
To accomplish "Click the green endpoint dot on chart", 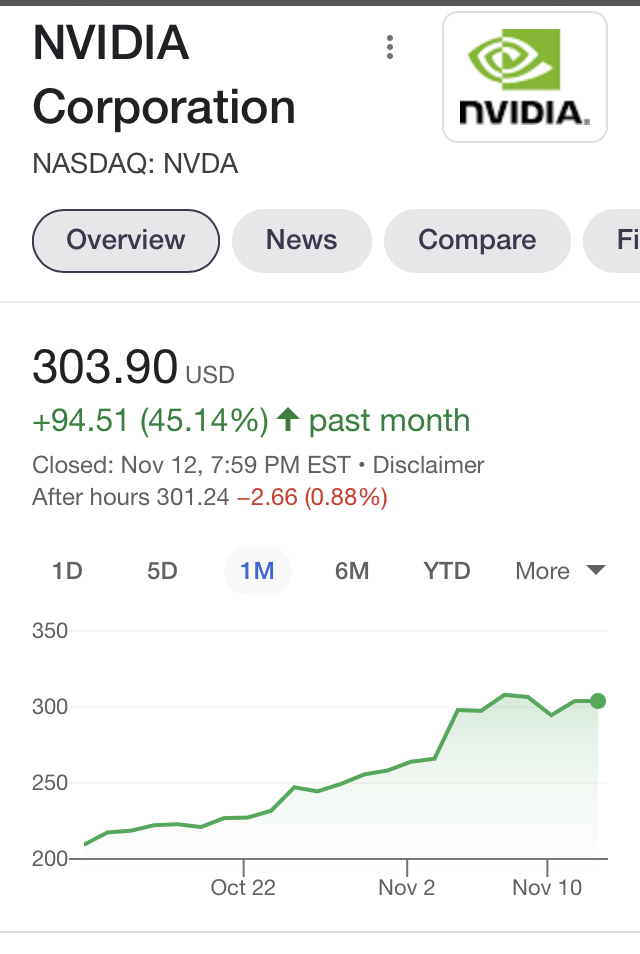I will tap(598, 701).
